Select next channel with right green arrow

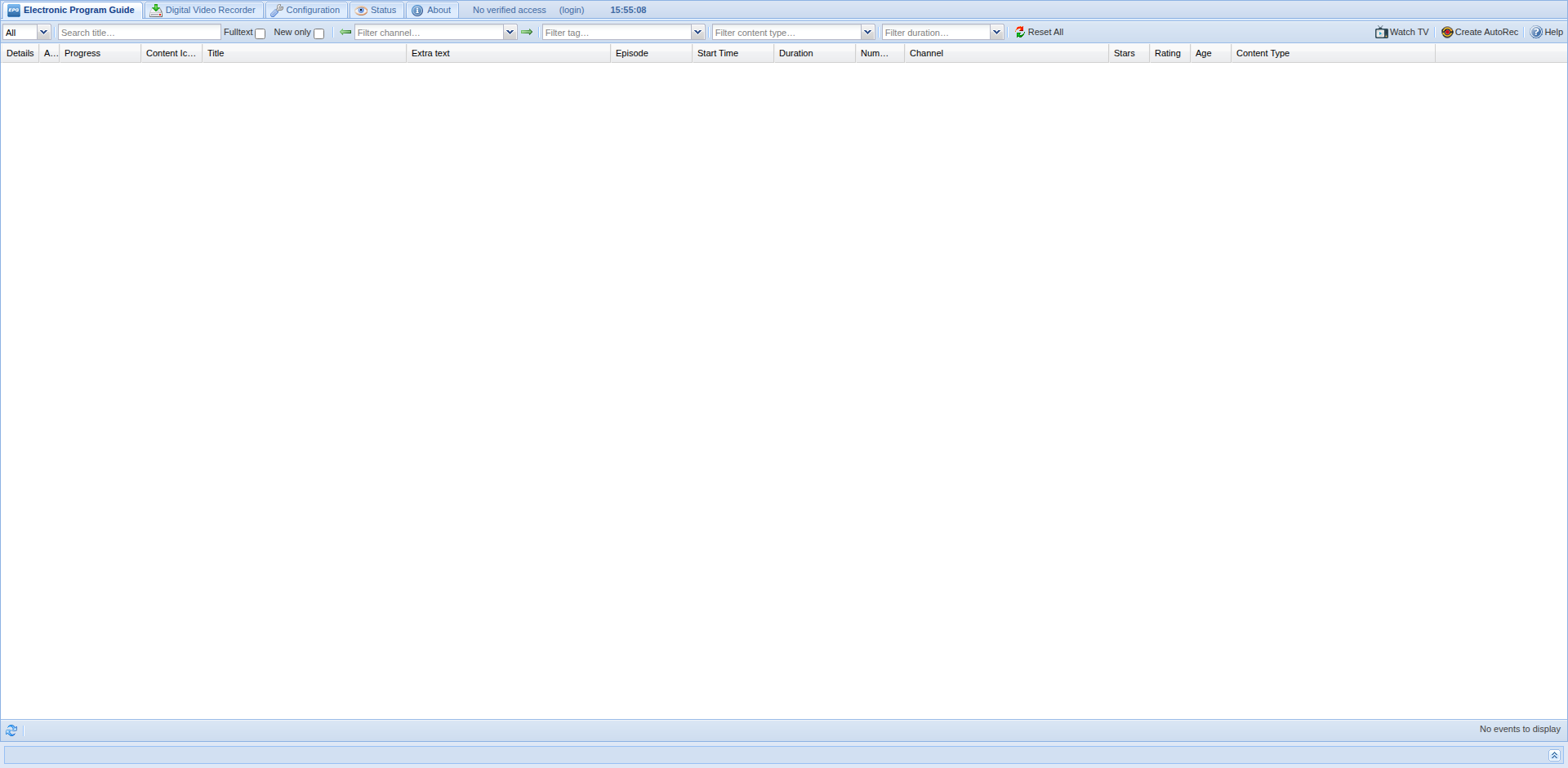coord(527,32)
